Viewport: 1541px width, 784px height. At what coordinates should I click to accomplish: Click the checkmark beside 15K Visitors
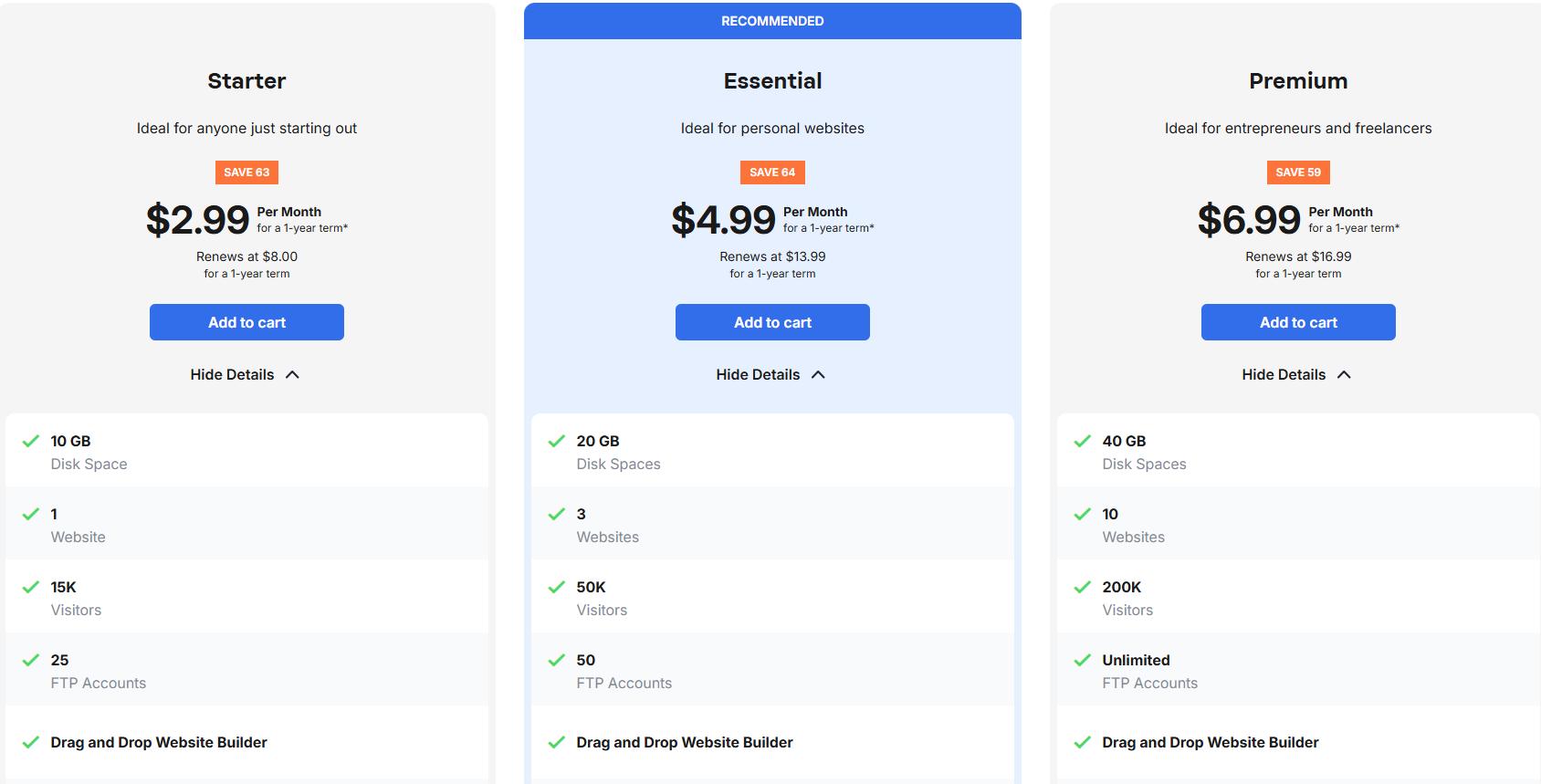(x=31, y=587)
